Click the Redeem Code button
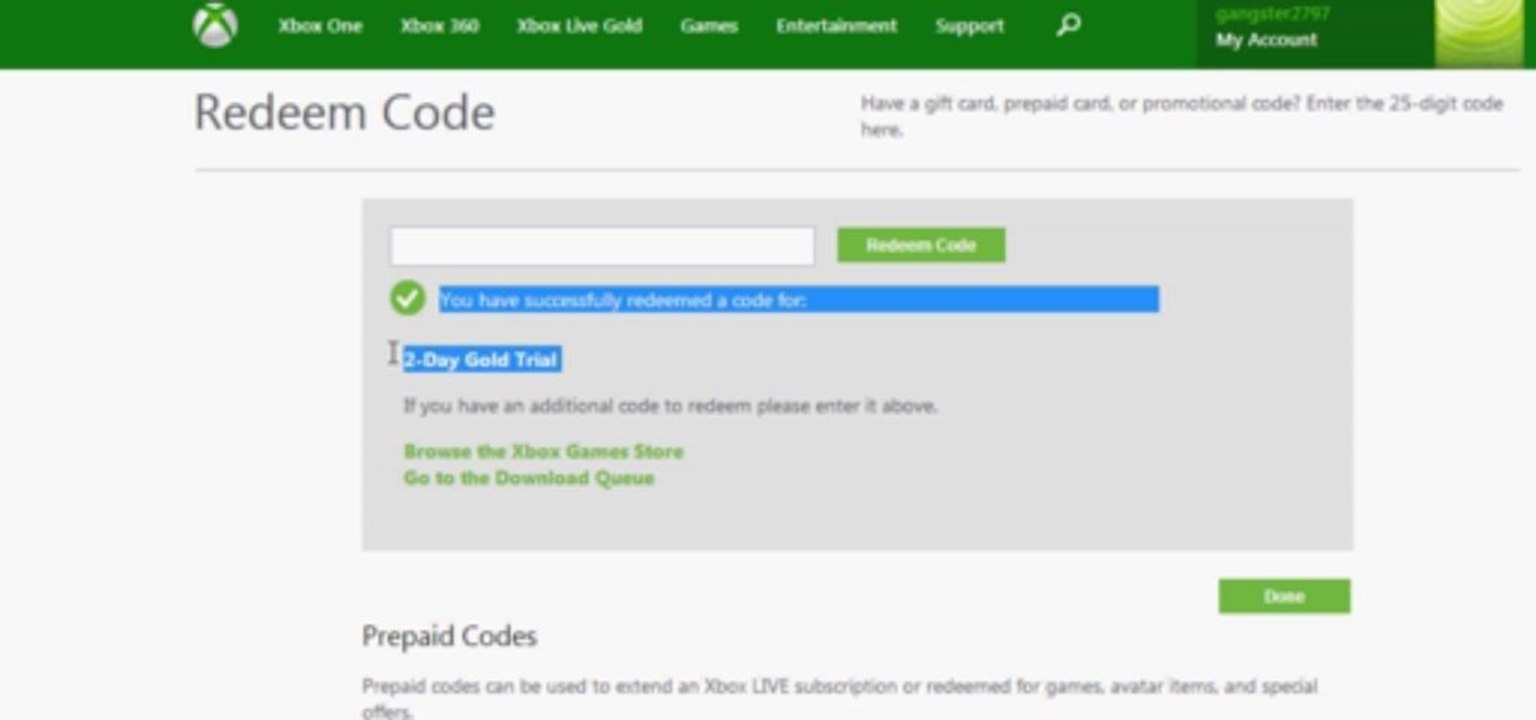This screenshot has height=720, width=1536. 921,245
